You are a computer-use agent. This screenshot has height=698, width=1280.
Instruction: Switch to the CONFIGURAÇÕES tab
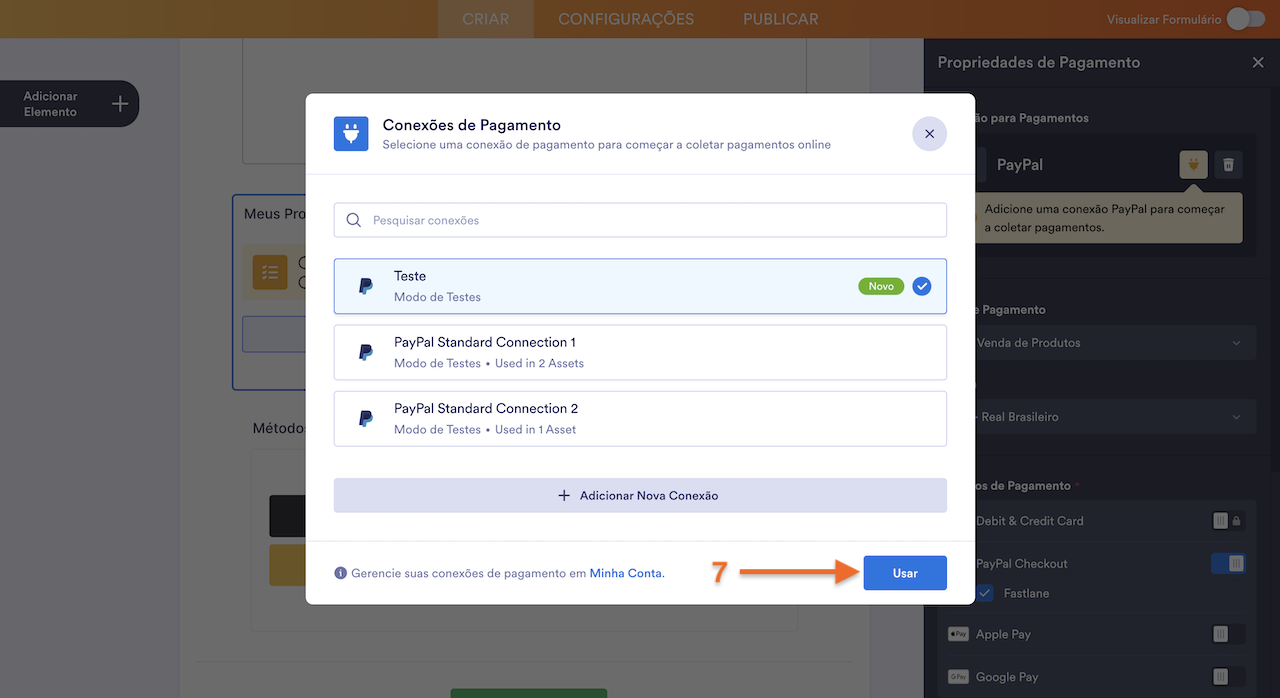tap(625, 18)
